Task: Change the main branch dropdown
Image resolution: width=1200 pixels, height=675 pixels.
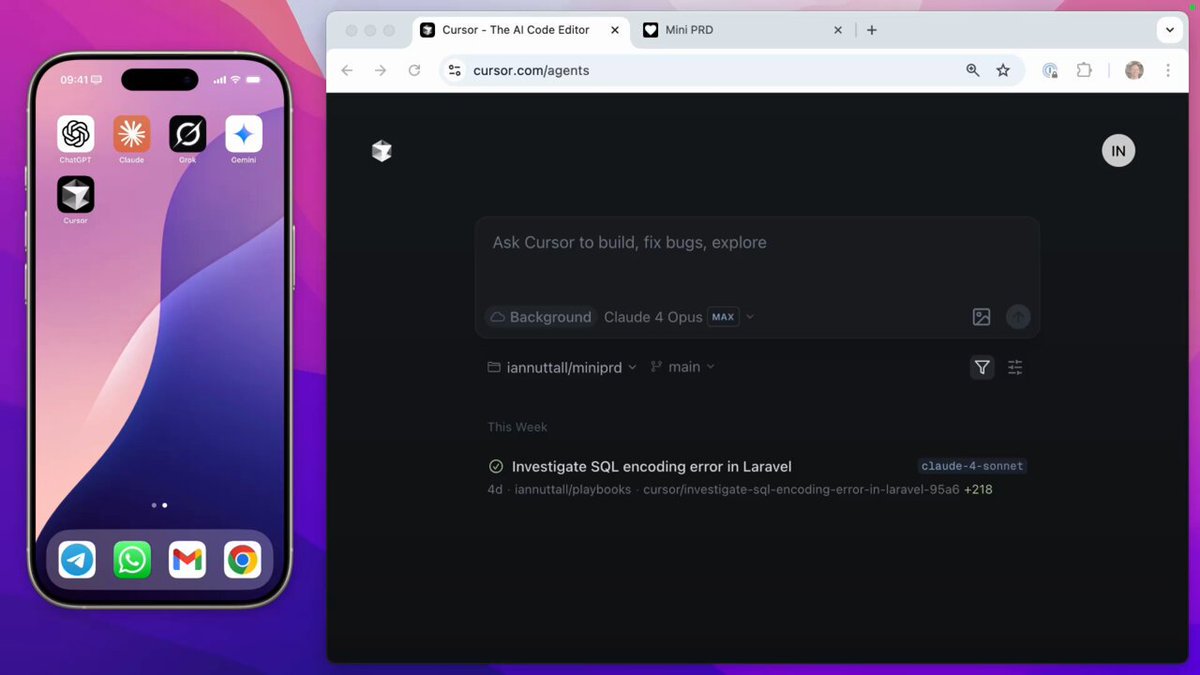Action: click(x=683, y=367)
